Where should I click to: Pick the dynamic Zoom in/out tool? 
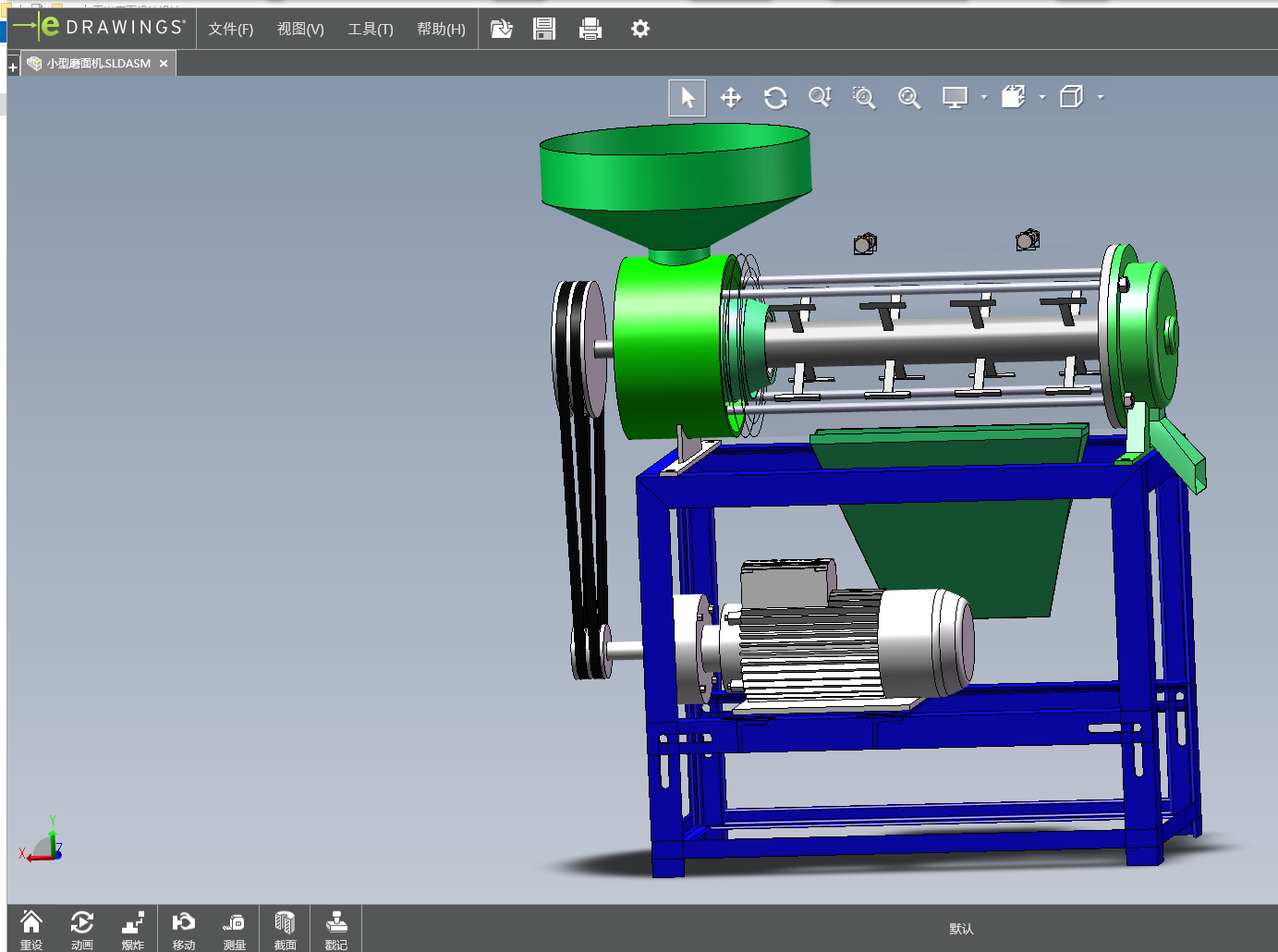click(x=820, y=98)
